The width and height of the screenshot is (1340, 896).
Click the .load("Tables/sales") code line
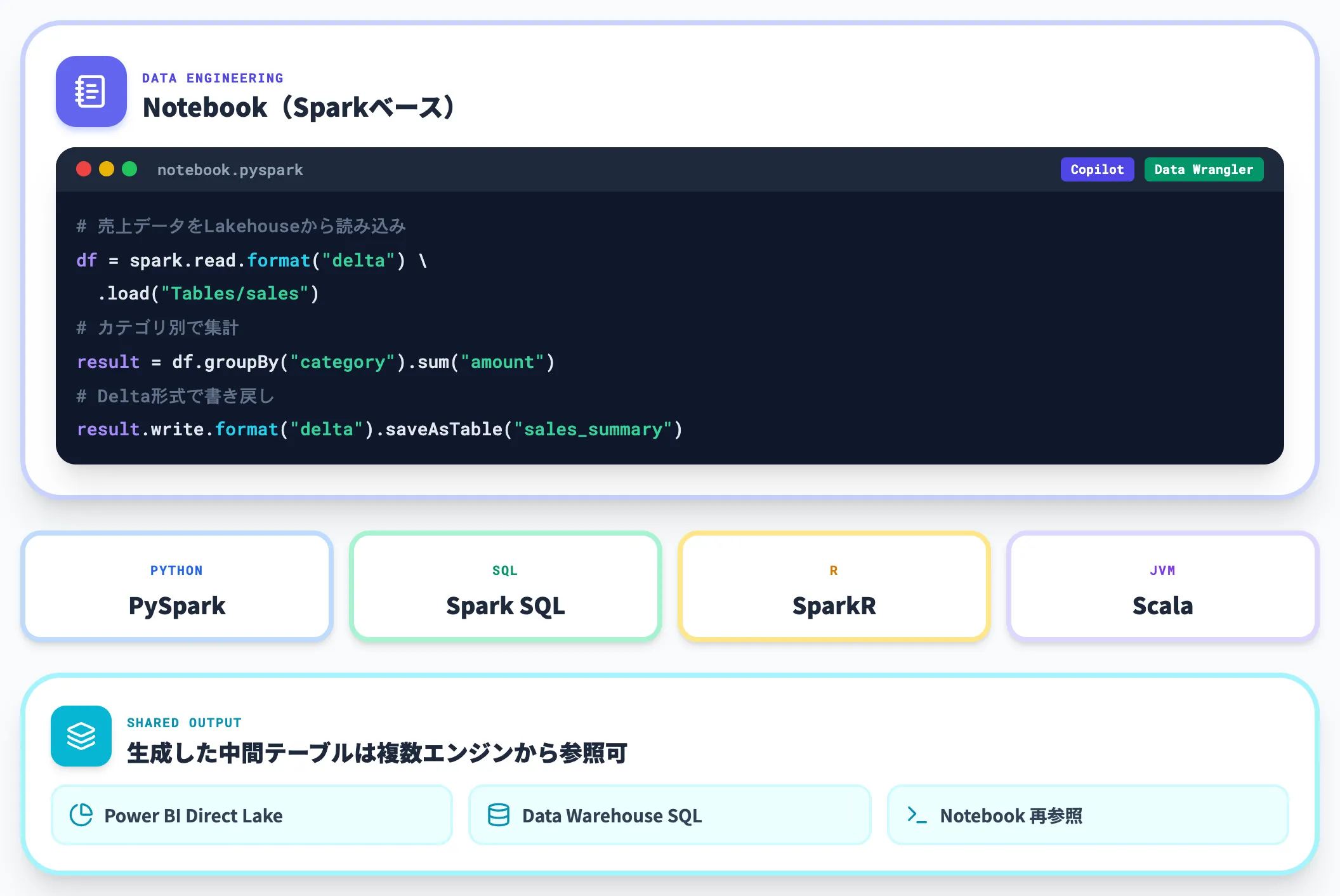click(208, 294)
